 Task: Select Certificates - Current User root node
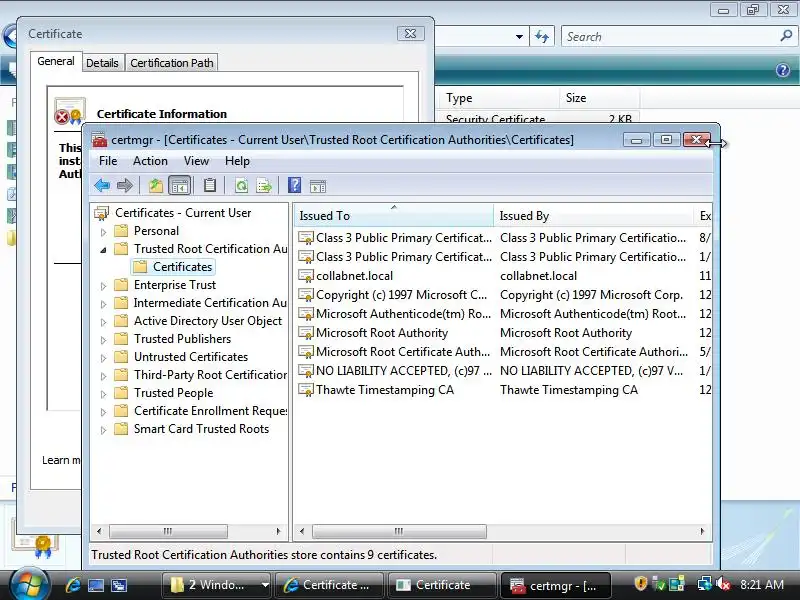tap(183, 213)
